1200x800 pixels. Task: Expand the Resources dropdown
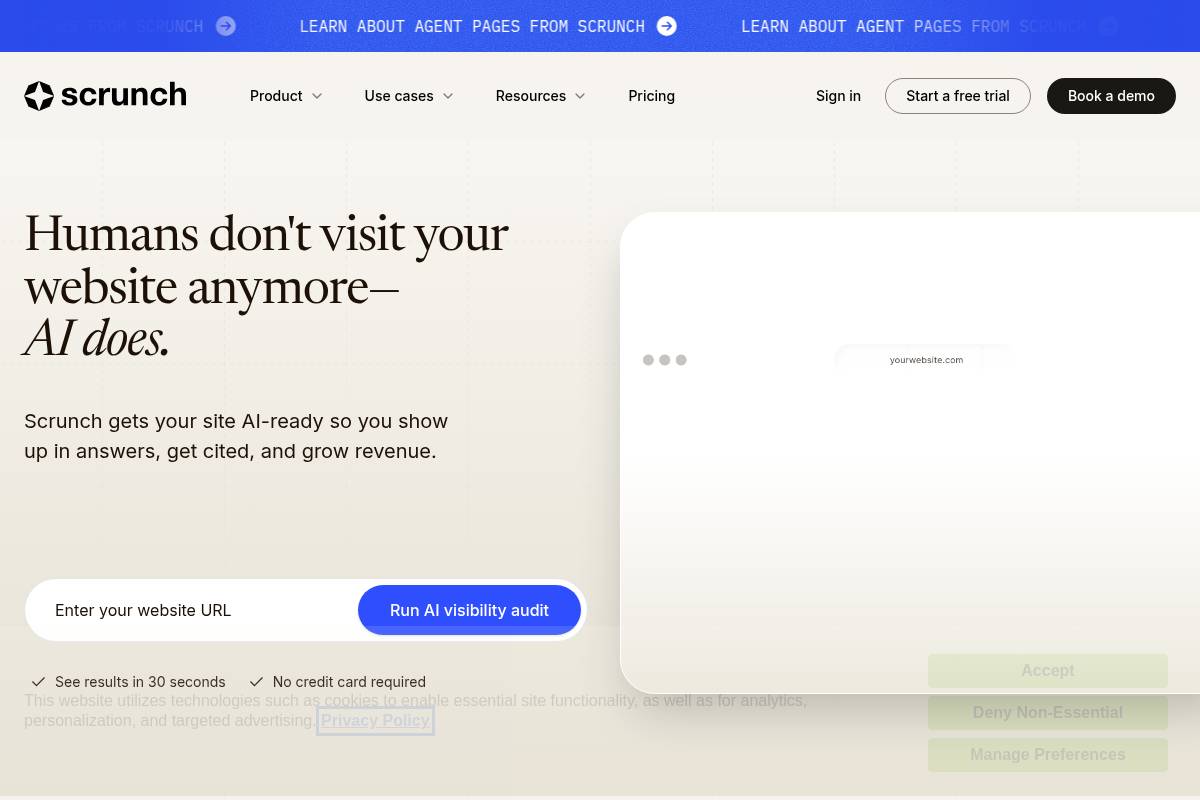click(x=541, y=96)
